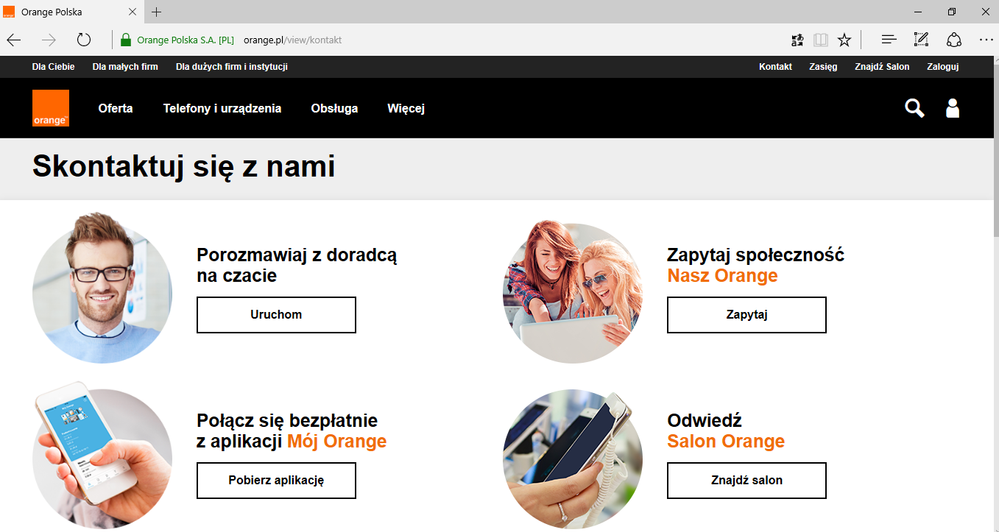The width and height of the screenshot is (999, 532).
Task: Click the Nasz Orange orange text
Action: (x=722, y=276)
